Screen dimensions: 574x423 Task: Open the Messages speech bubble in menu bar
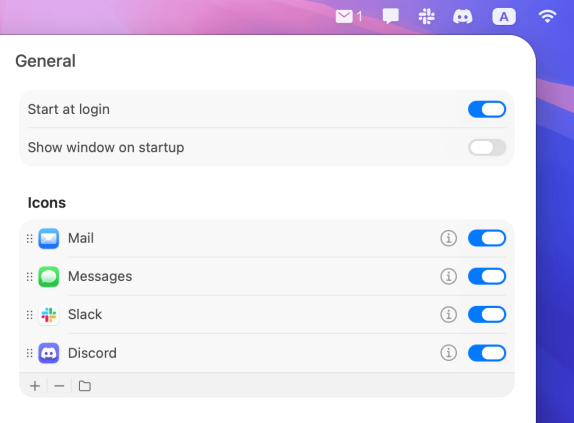391,16
